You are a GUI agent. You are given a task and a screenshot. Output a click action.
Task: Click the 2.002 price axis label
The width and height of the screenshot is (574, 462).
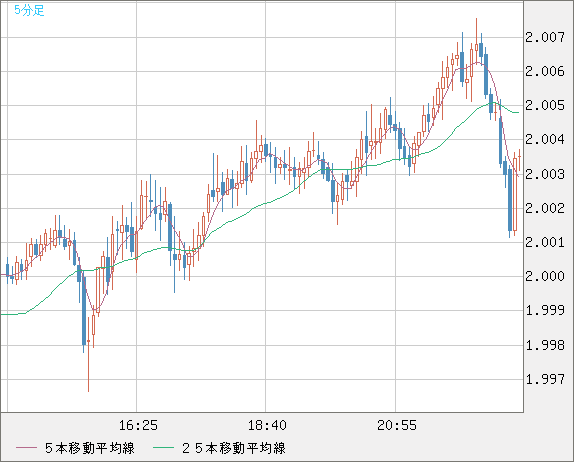(x=545, y=208)
